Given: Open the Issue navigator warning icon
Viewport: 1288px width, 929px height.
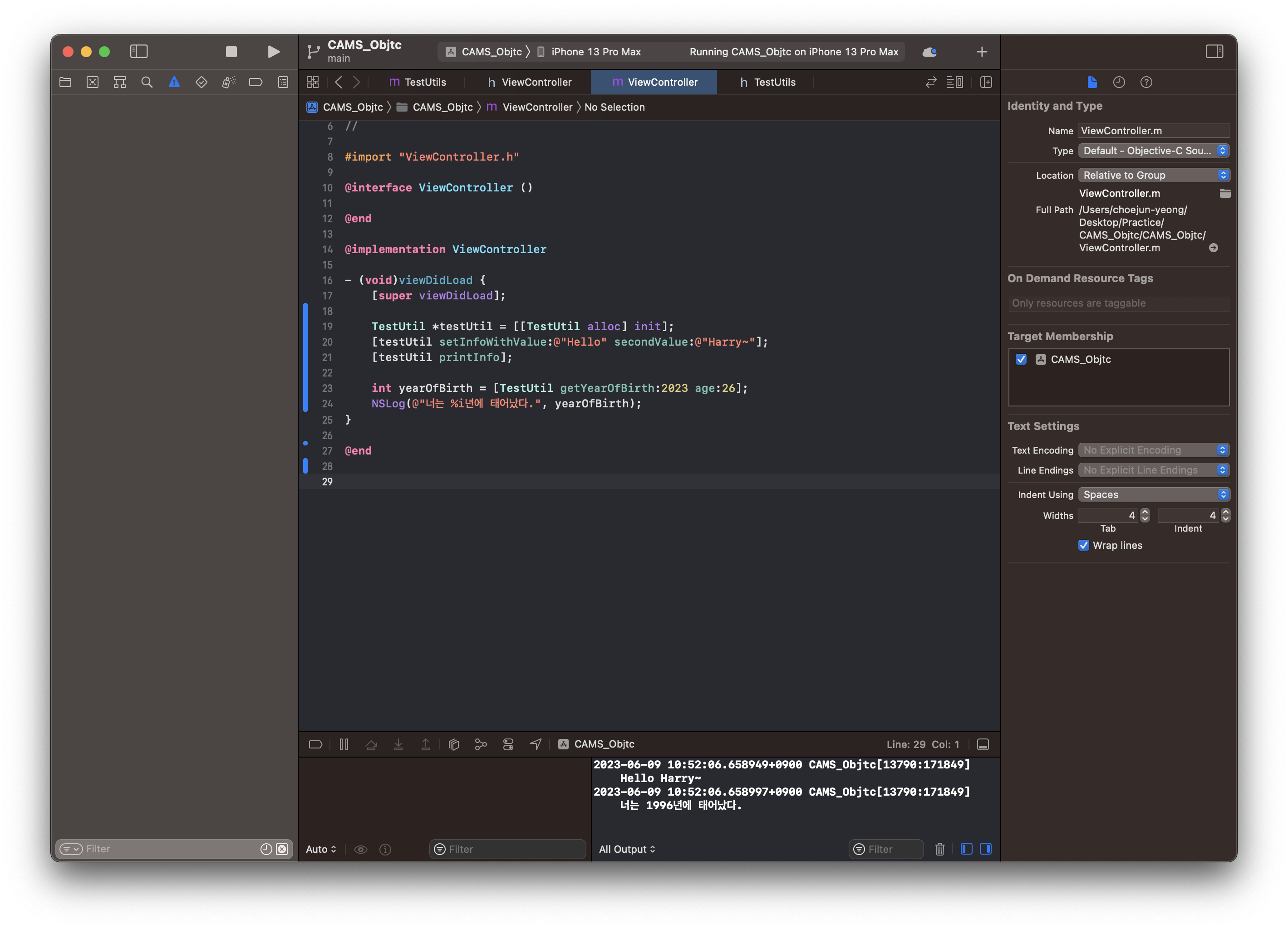Looking at the screenshot, I should pos(174,82).
